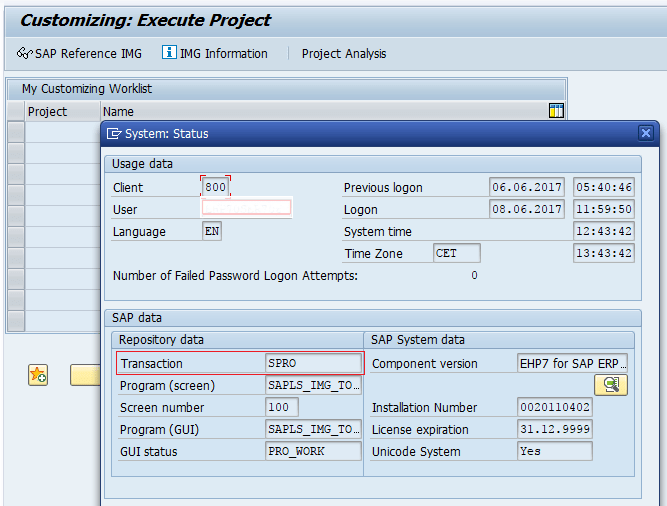Select the Screen number field 100
This screenshot has height=506, width=667.
(282, 408)
